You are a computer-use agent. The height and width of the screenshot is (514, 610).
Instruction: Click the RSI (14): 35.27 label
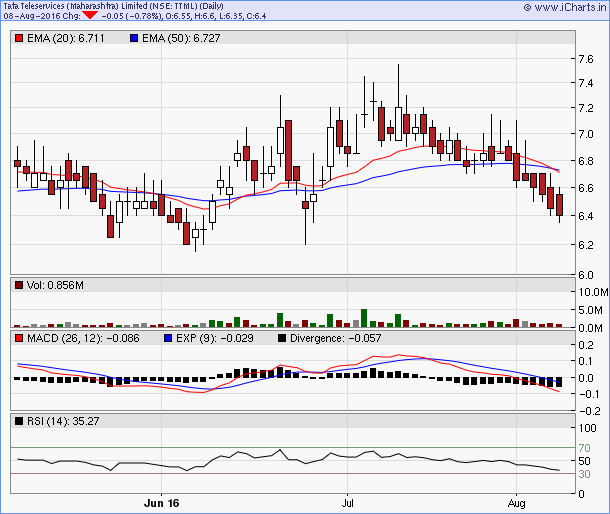[63, 421]
